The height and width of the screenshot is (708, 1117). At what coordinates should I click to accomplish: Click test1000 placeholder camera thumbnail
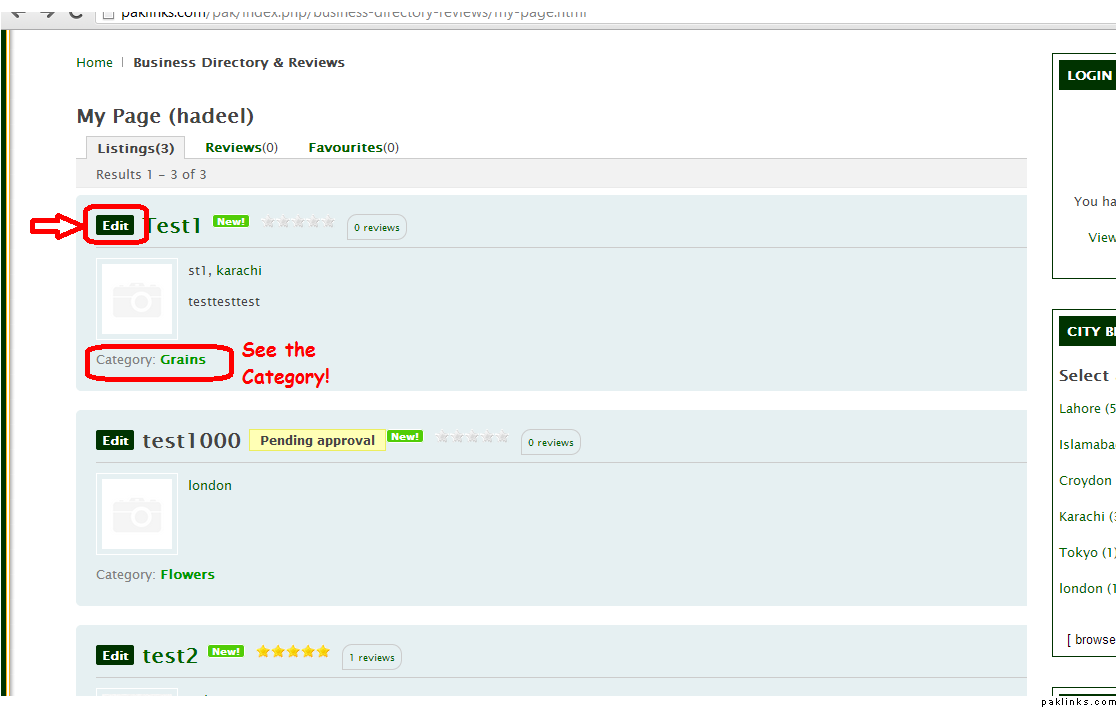137,514
